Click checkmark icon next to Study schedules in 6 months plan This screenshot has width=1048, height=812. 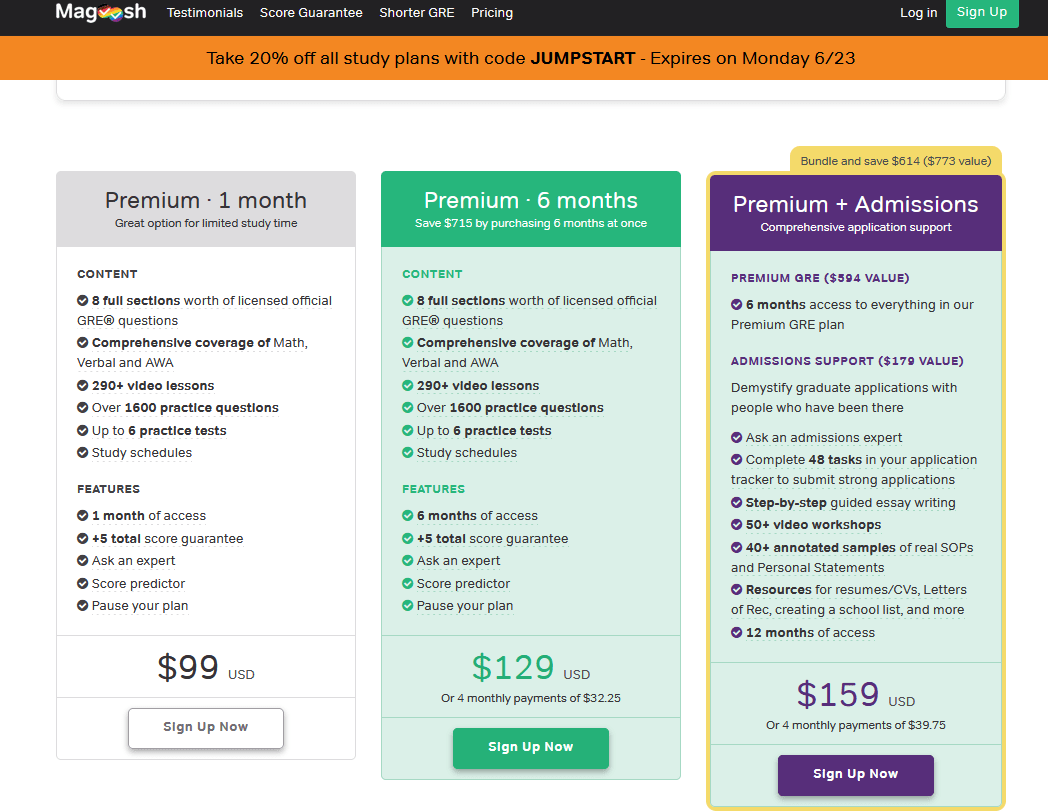point(408,452)
